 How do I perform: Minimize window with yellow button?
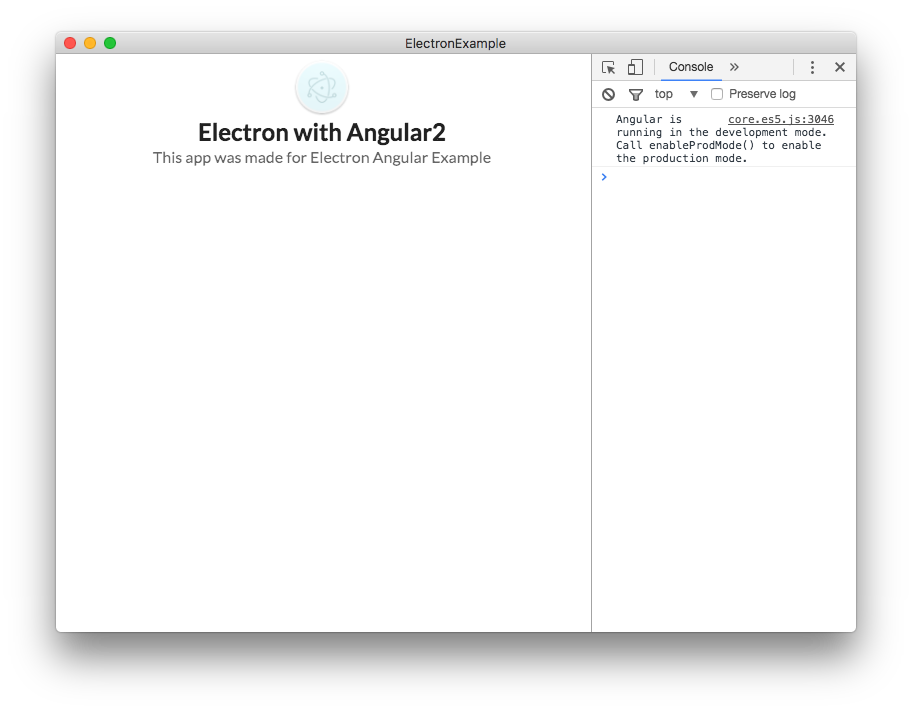click(90, 43)
